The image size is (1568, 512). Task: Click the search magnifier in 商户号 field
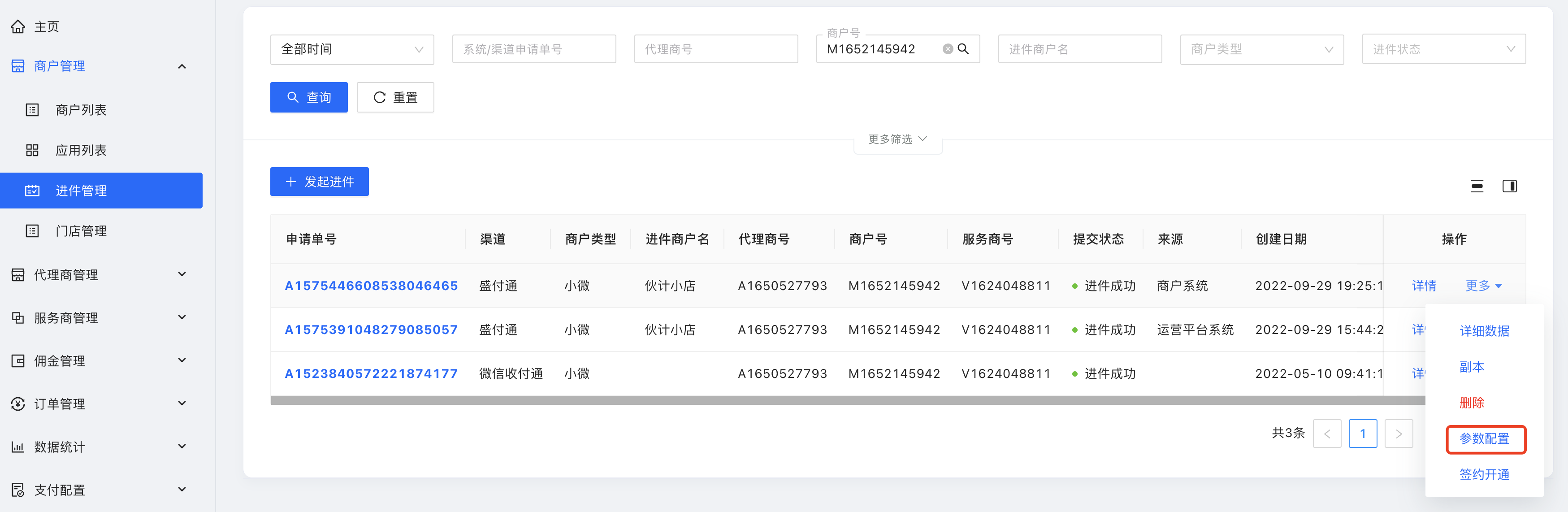coord(963,49)
